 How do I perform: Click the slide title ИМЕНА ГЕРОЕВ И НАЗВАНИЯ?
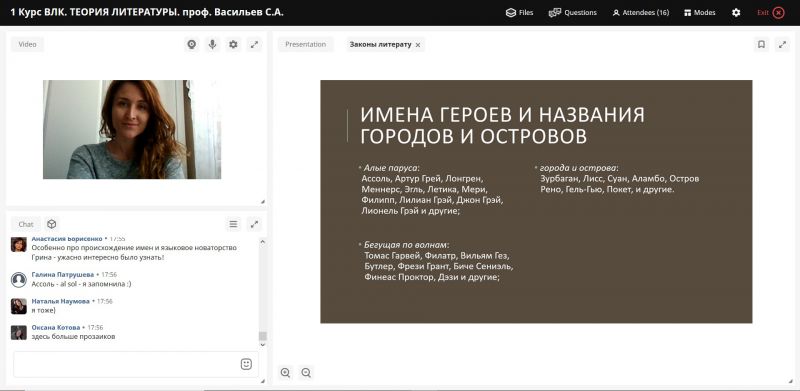tap(503, 115)
